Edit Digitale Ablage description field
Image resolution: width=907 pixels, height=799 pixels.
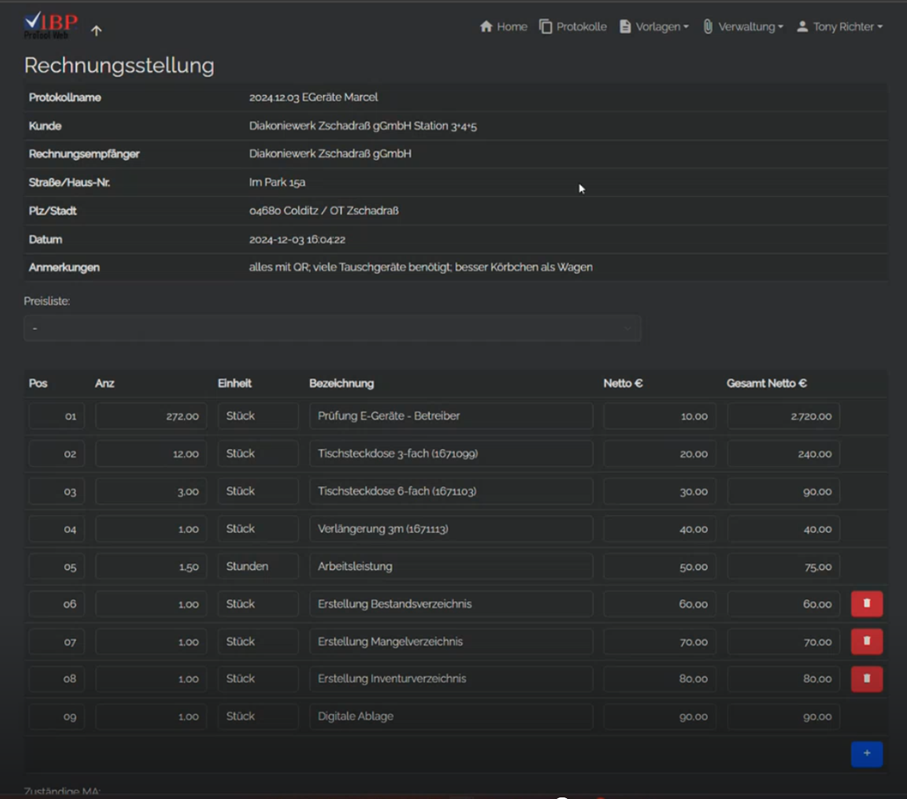coord(450,717)
